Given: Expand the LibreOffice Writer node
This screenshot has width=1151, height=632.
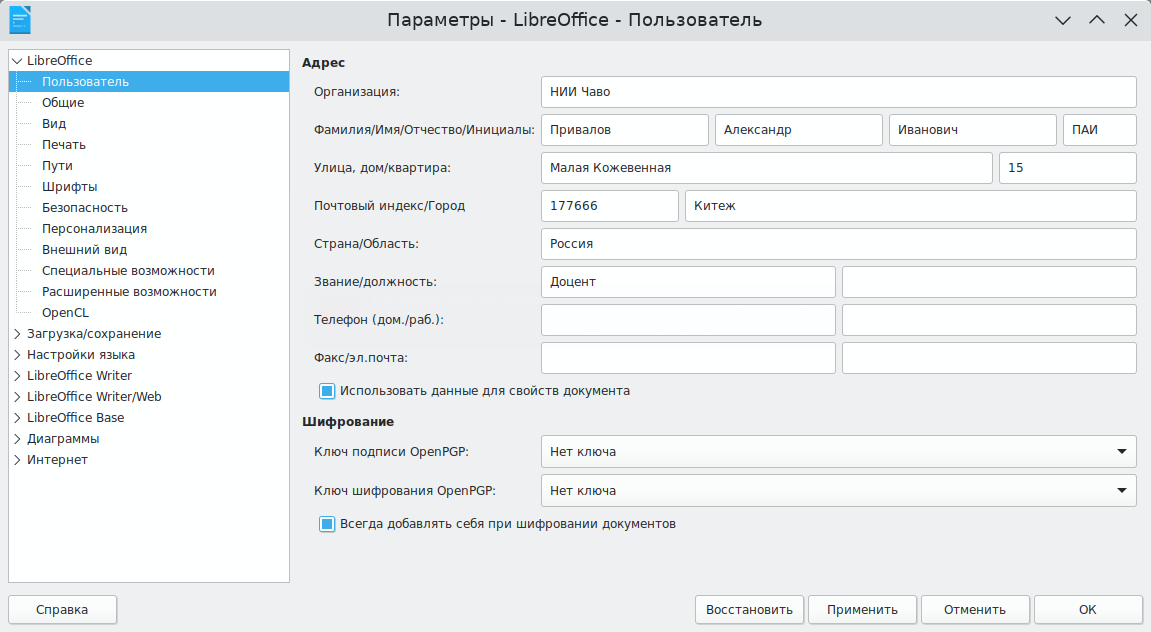Looking at the screenshot, I should pos(17,376).
